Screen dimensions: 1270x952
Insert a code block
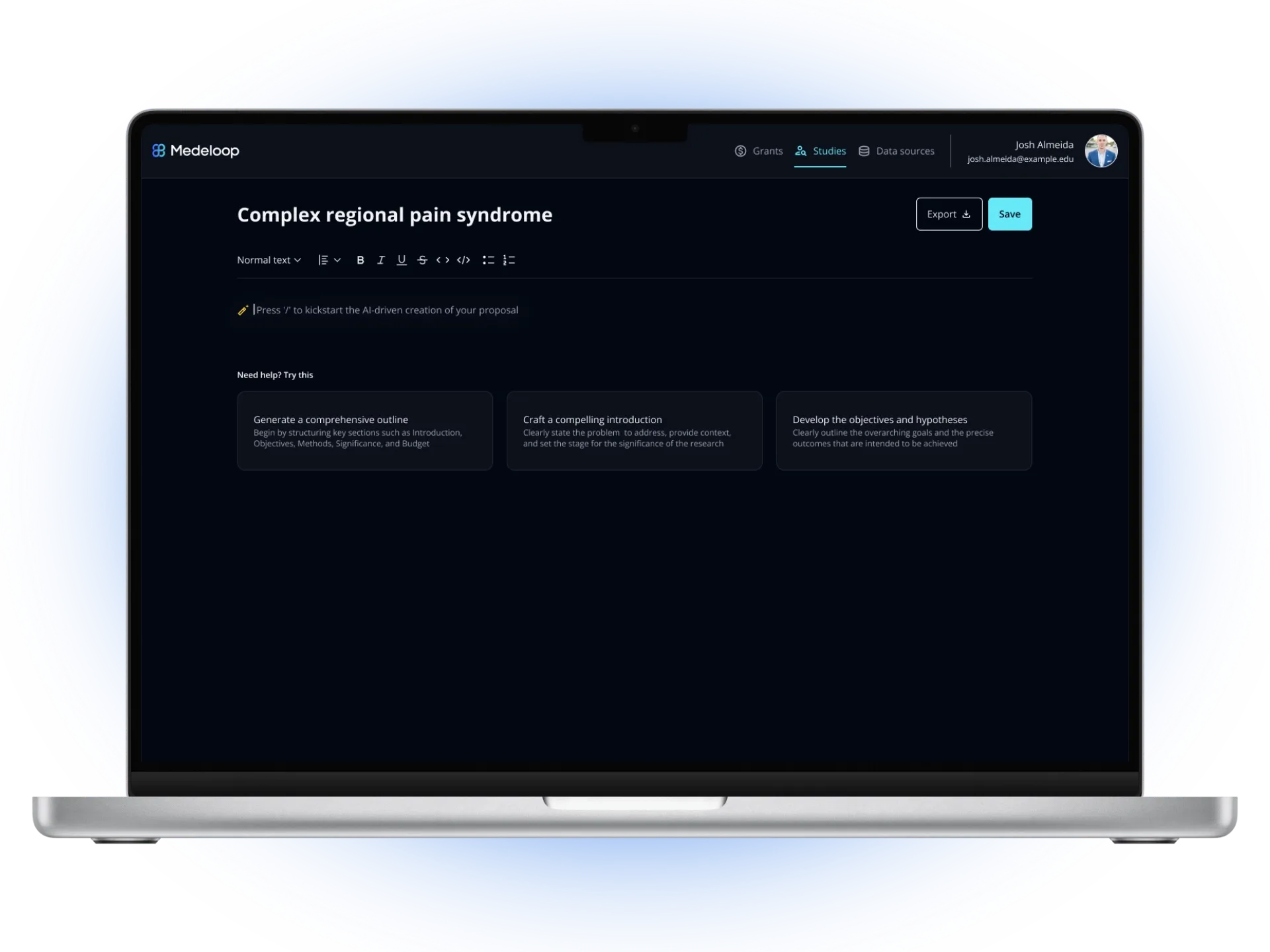click(x=464, y=260)
